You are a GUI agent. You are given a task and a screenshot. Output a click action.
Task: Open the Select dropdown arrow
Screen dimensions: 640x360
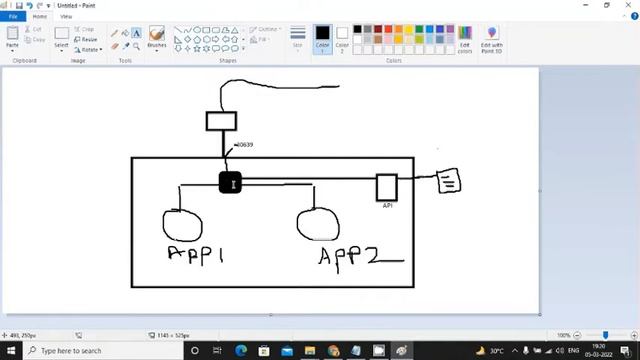pos(61,51)
